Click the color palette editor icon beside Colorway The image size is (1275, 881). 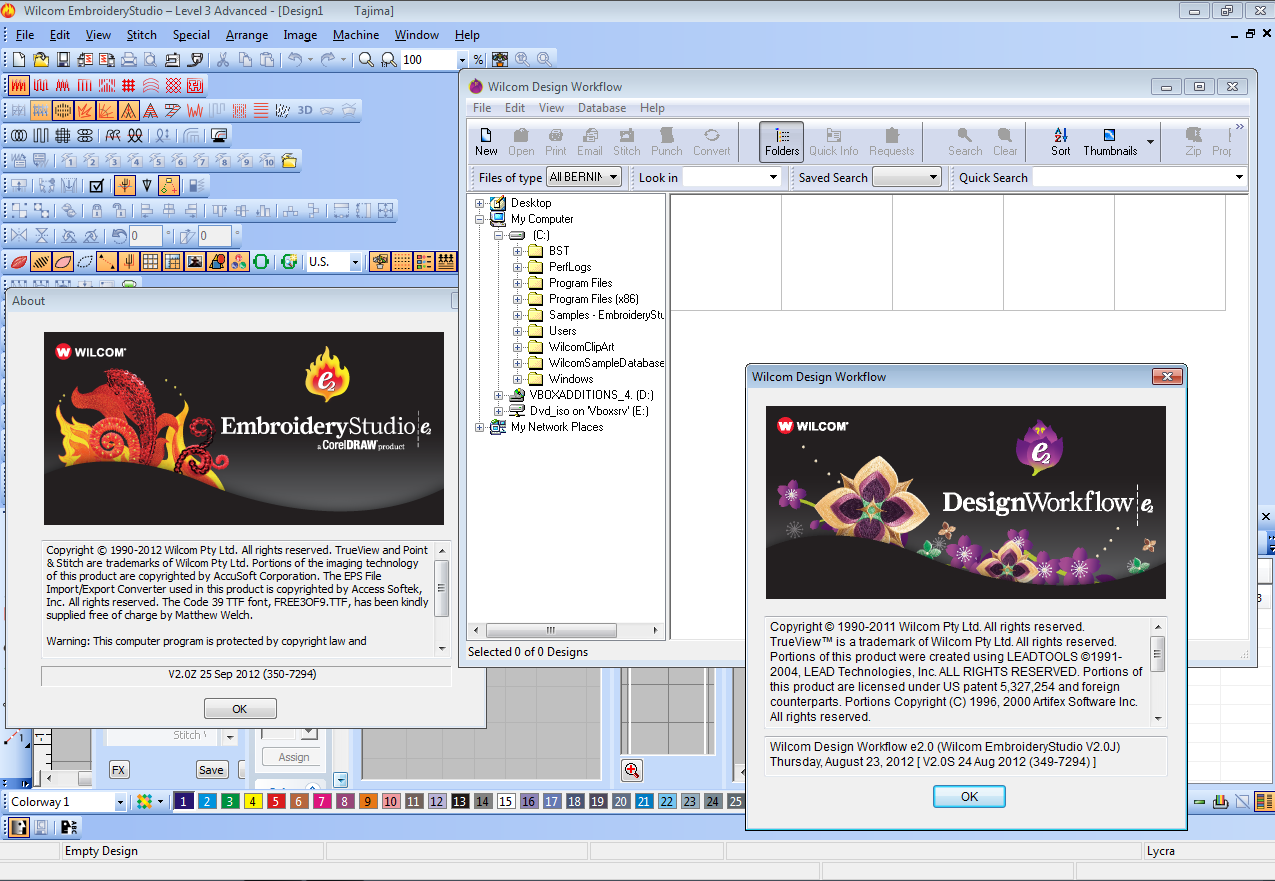tap(145, 801)
